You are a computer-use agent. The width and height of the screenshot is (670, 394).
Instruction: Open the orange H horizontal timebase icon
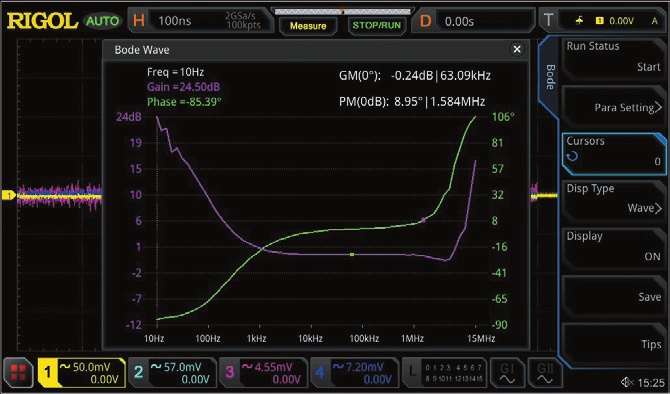(138, 21)
